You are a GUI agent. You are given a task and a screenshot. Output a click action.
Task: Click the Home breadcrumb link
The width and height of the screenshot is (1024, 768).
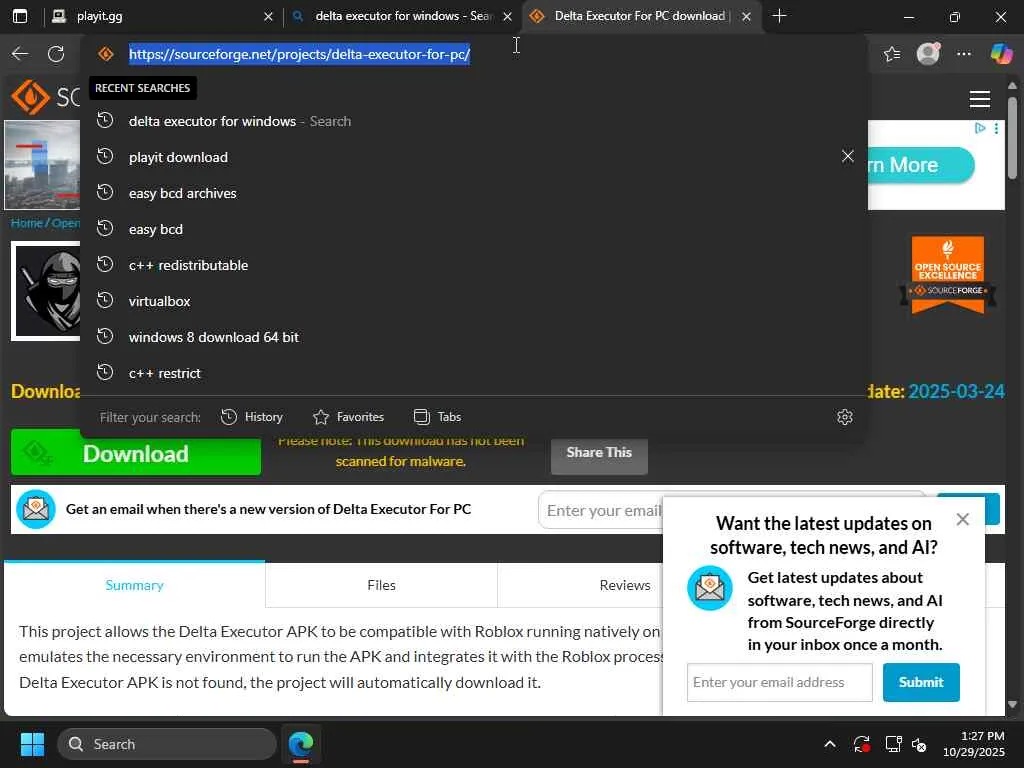[26, 223]
